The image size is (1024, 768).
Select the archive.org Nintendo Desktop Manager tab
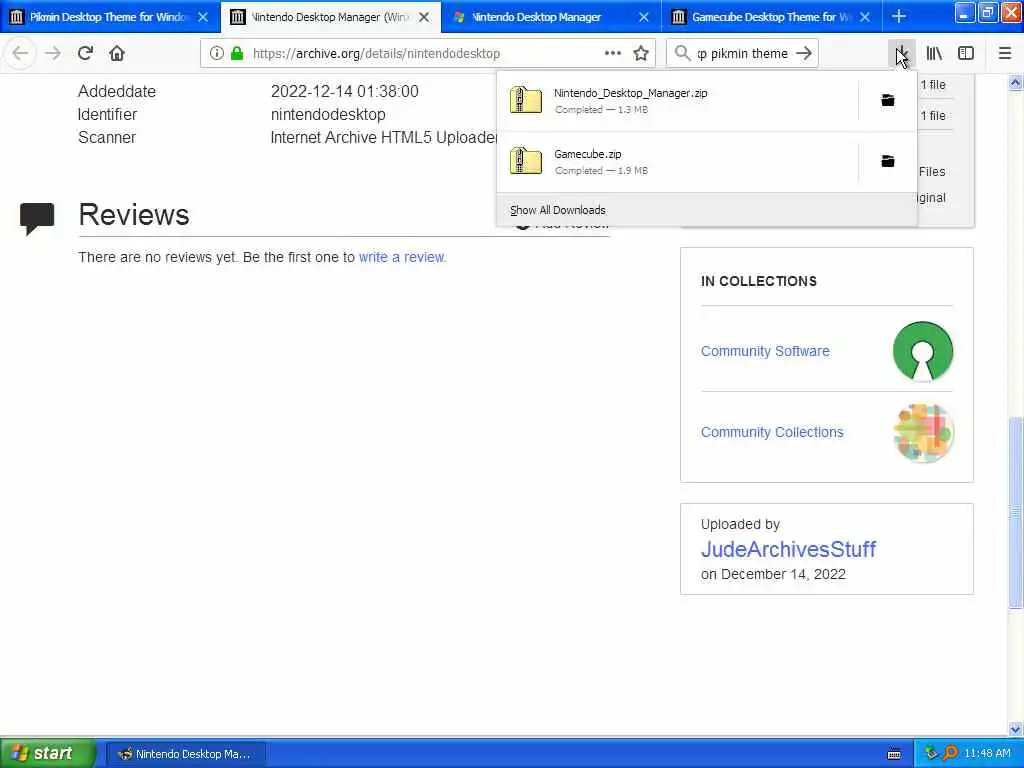(330, 17)
